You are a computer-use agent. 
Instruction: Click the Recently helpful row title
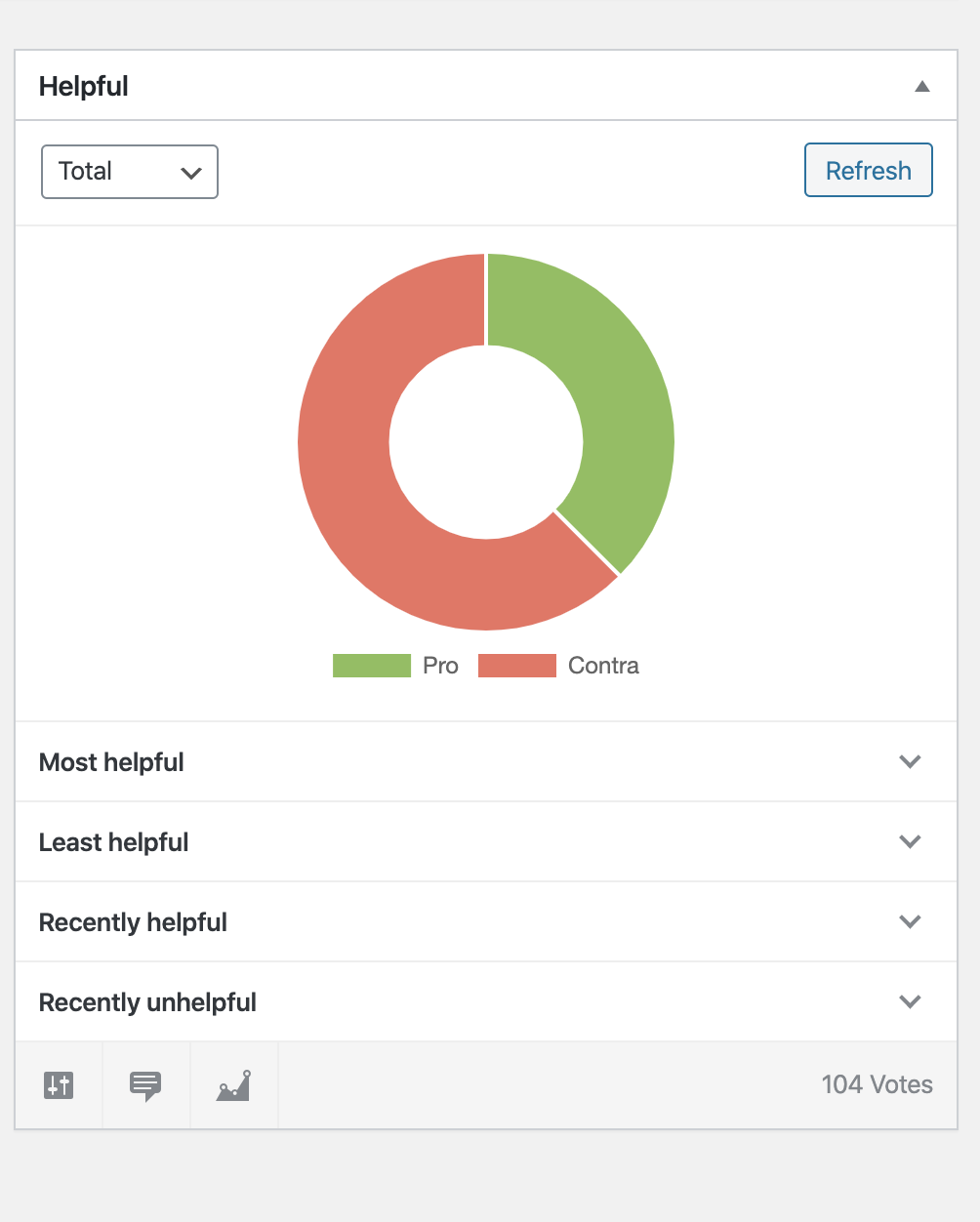(133, 922)
